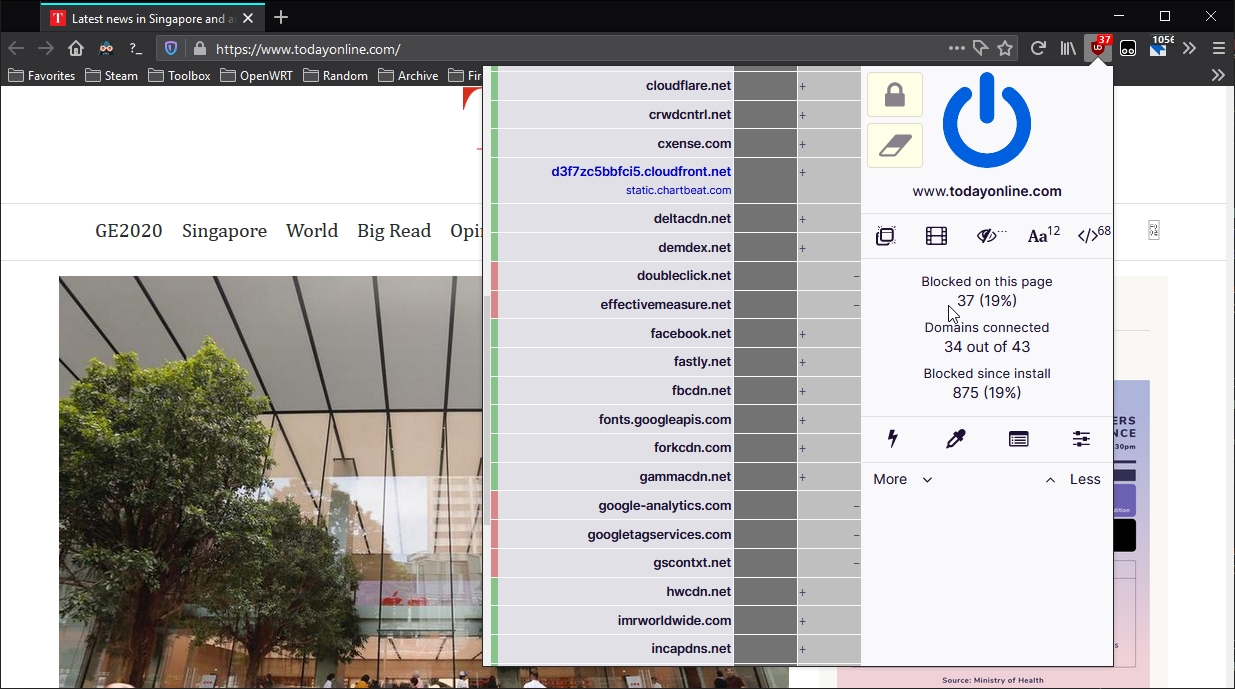Screen dimensions: 1235x689
Task: Toggle the cosmetic filtering eye icon
Action: pos(990,236)
